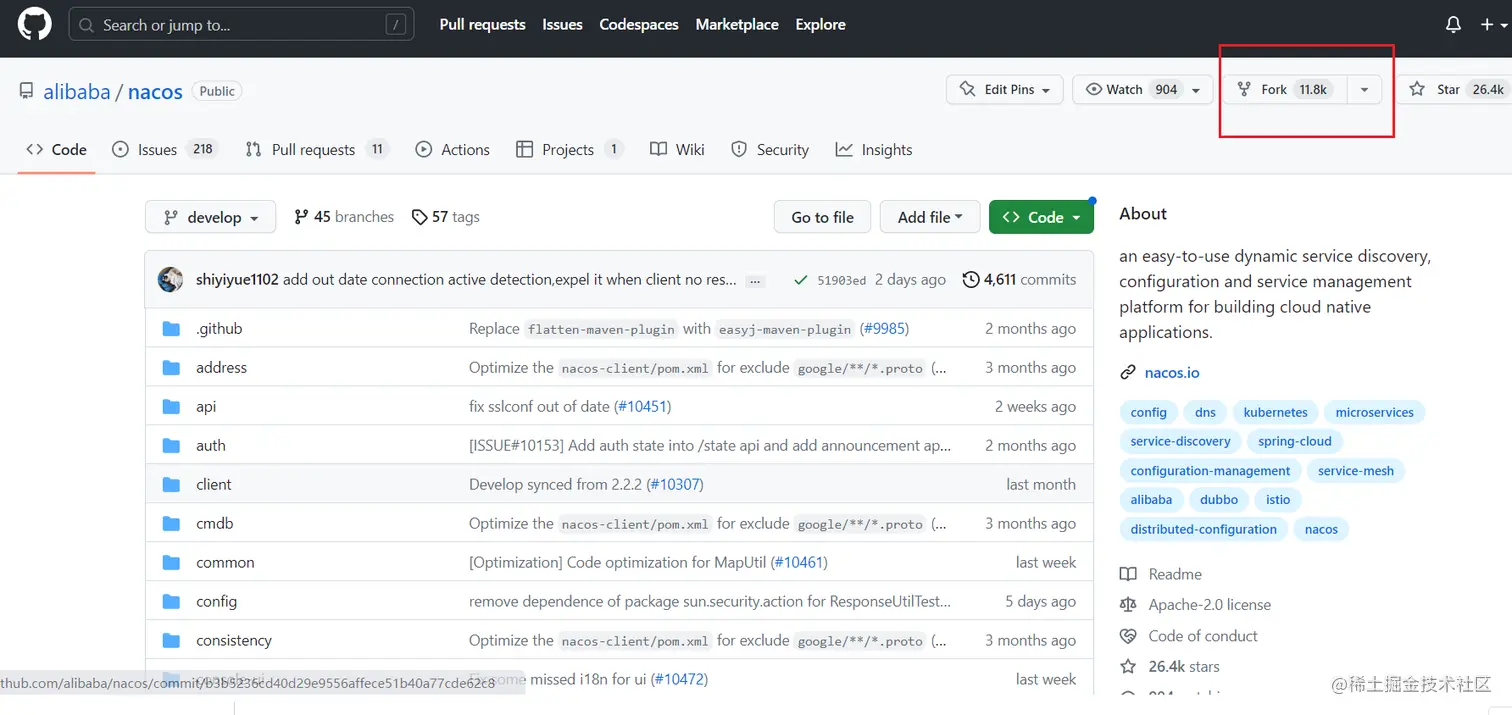Click the microservices topic tag
Image resolution: width=1512 pixels, height=715 pixels.
(x=1375, y=412)
